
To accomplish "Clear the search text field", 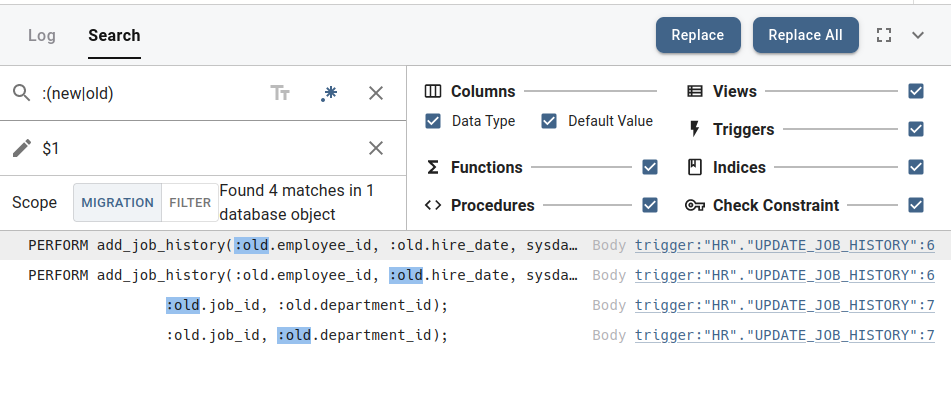I will click(376, 93).
